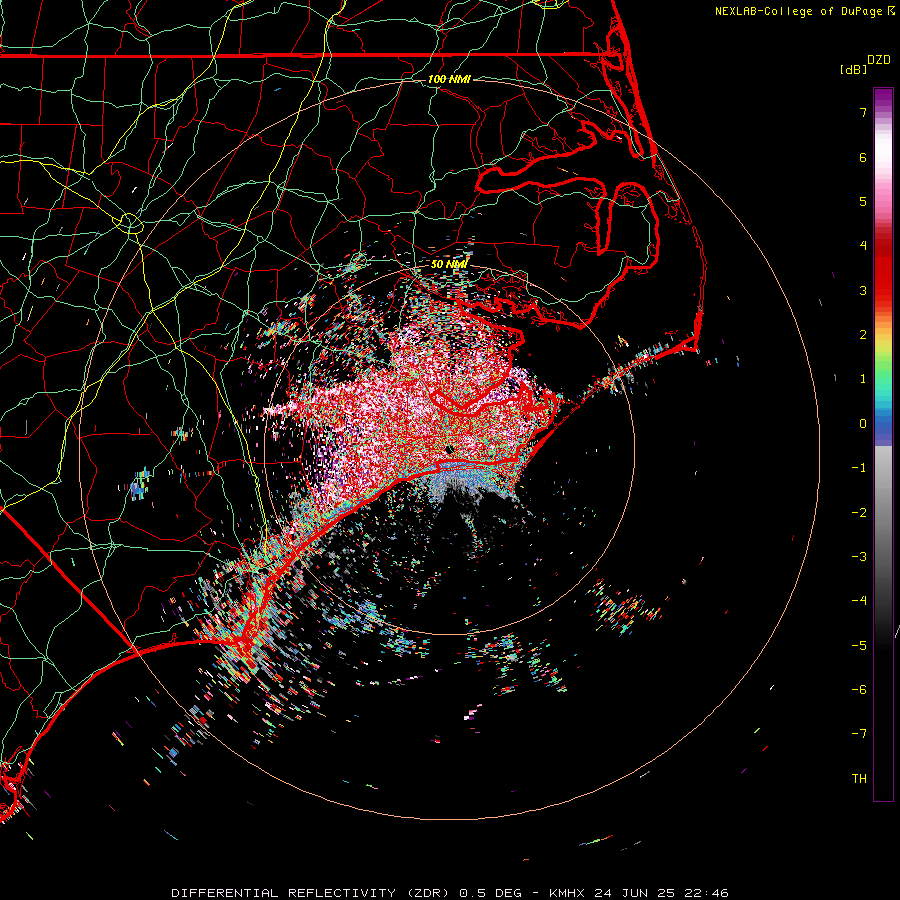Select the -1 dB value on the scale

(859, 468)
